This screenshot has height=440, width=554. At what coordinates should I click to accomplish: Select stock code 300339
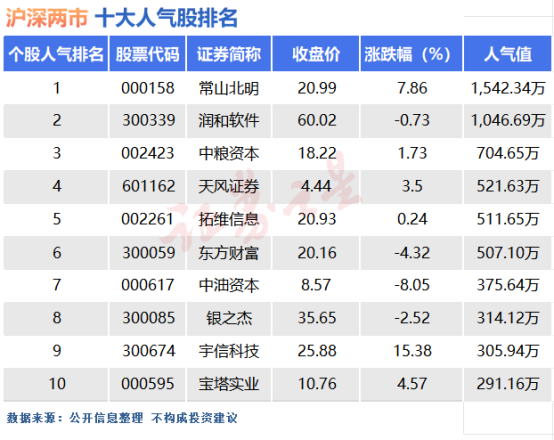click(148, 121)
